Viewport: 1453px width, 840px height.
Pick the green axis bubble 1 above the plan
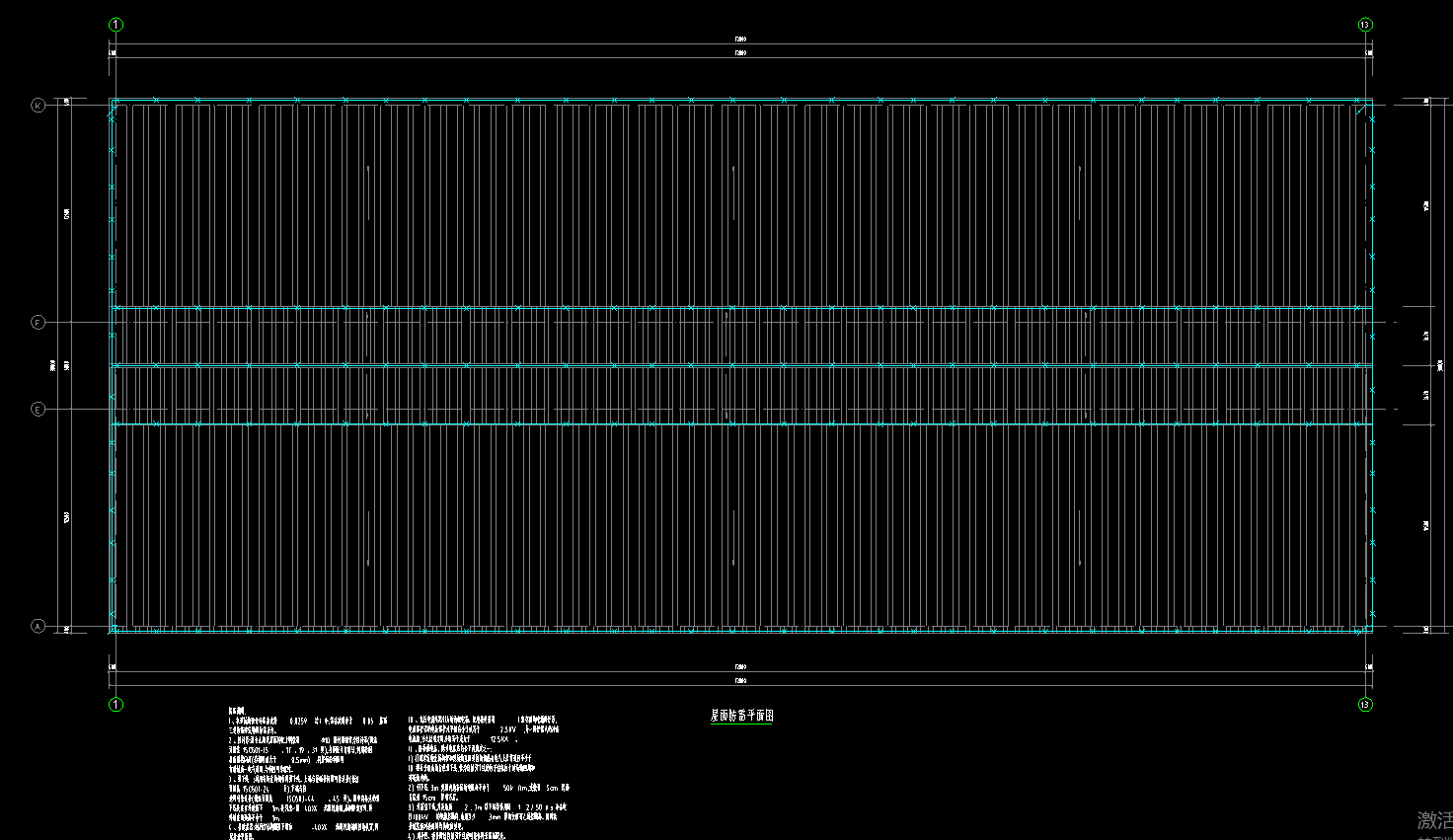click(x=115, y=25)
